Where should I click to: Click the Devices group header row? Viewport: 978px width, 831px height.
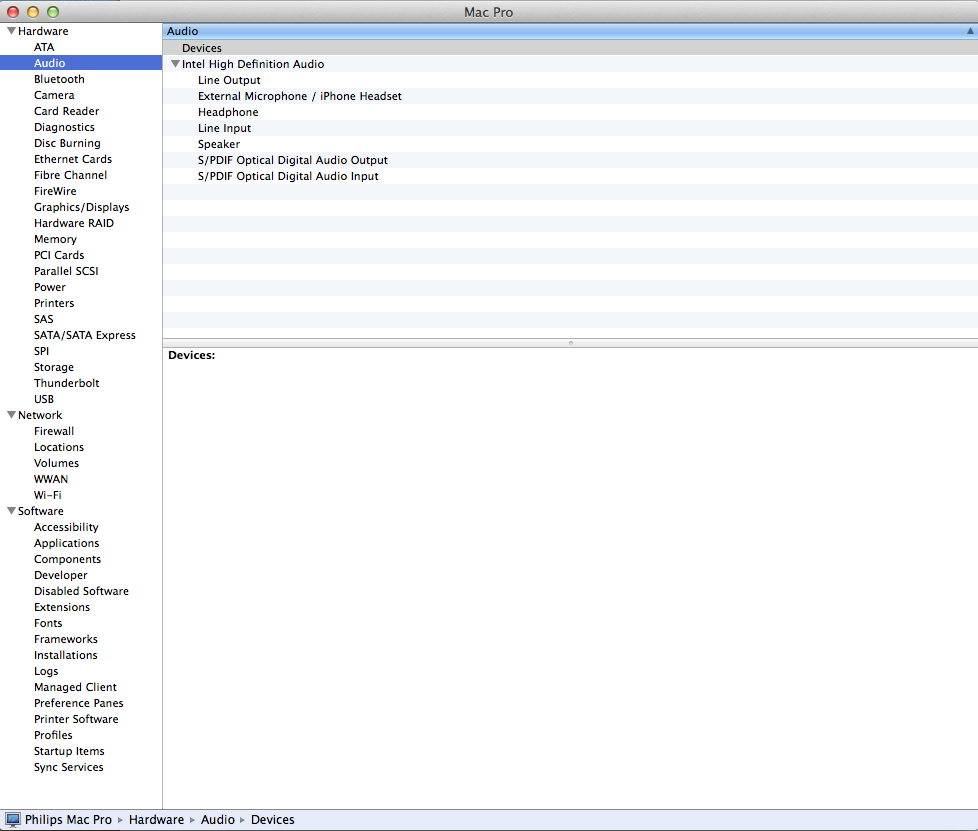coord(570,48)
